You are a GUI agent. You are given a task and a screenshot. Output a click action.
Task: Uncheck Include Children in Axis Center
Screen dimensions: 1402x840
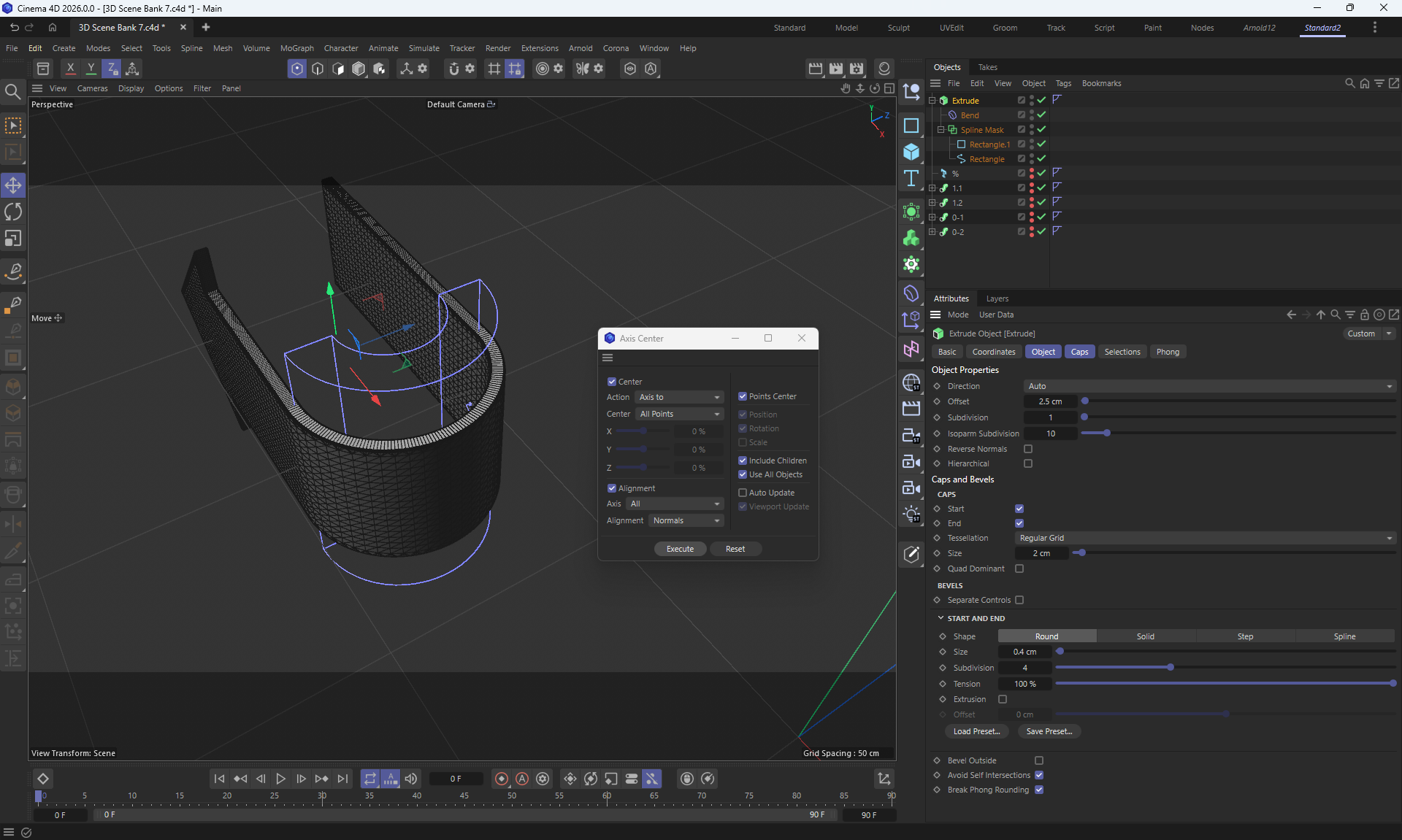pyautogui.click(x=743, y=461)
